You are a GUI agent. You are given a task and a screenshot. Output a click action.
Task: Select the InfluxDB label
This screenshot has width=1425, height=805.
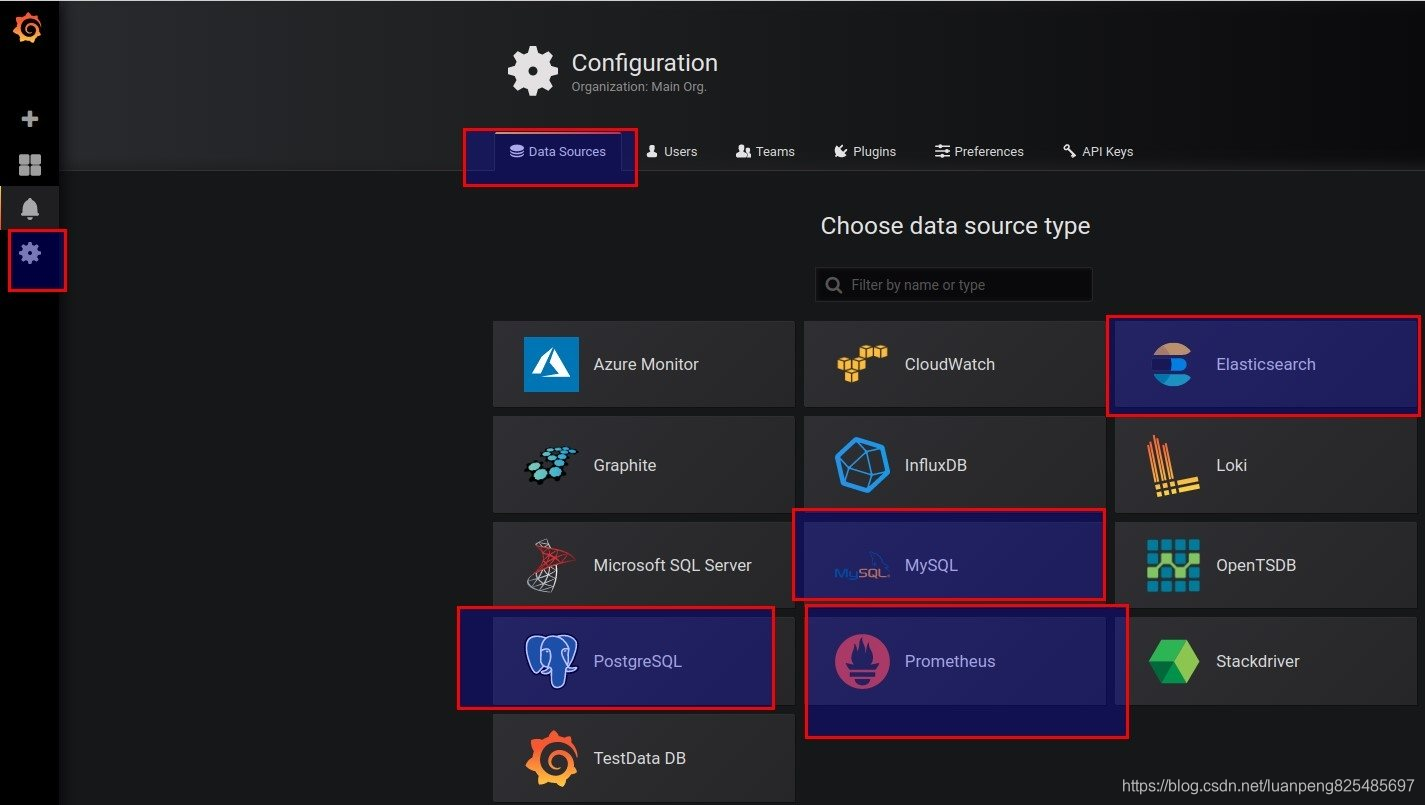(x=936, y=465)
